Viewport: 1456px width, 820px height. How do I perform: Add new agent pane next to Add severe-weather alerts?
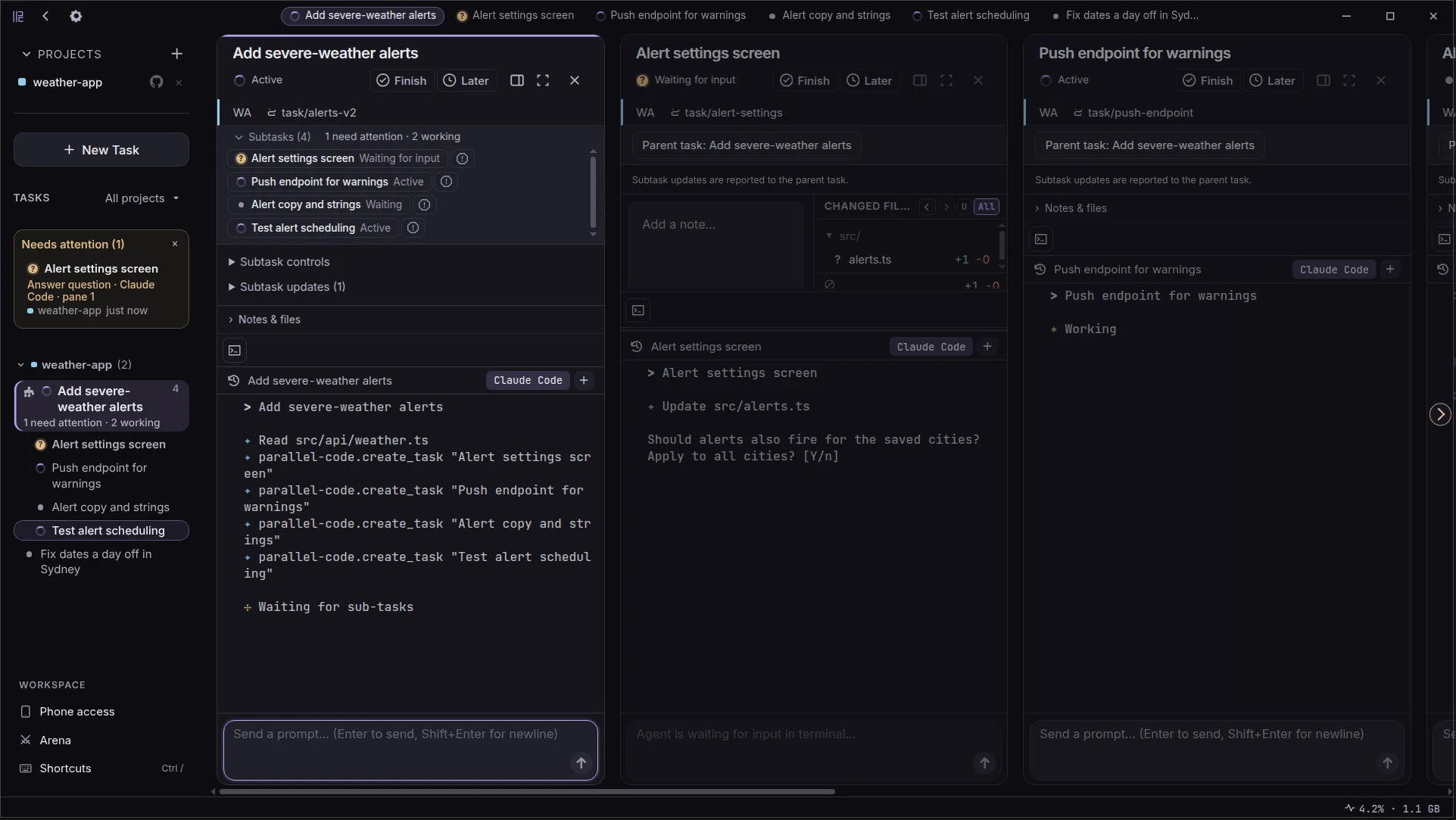[584, 381]
